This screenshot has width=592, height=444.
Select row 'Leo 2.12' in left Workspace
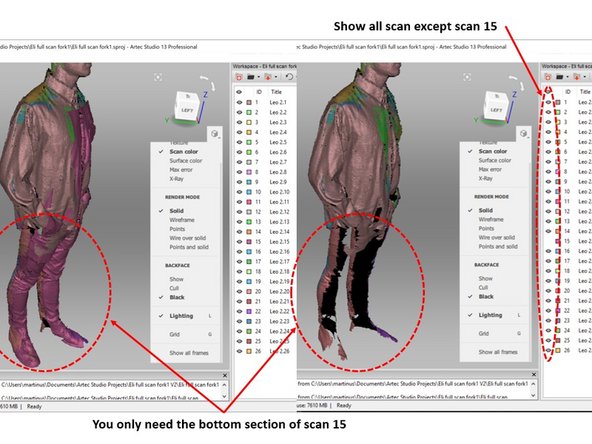[265, 212]
